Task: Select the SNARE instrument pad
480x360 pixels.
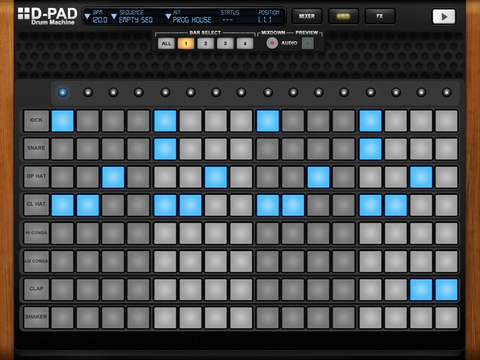Action: [x=36, y=148]
